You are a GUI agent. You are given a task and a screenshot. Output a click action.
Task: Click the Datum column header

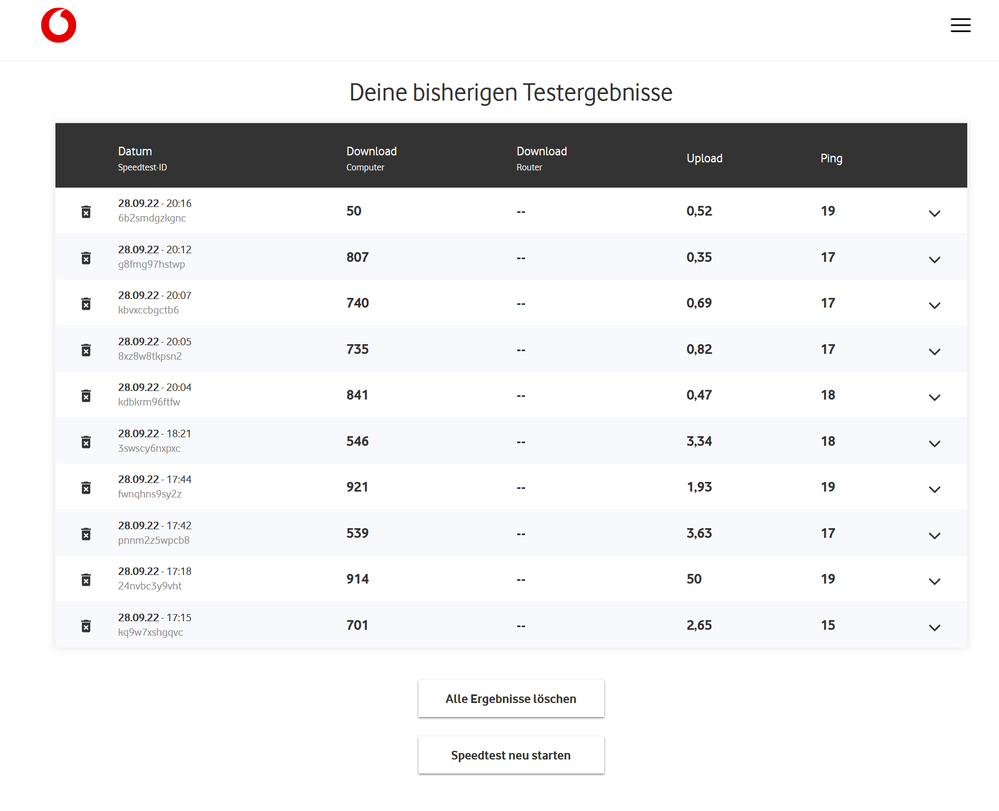pos(135,152)
